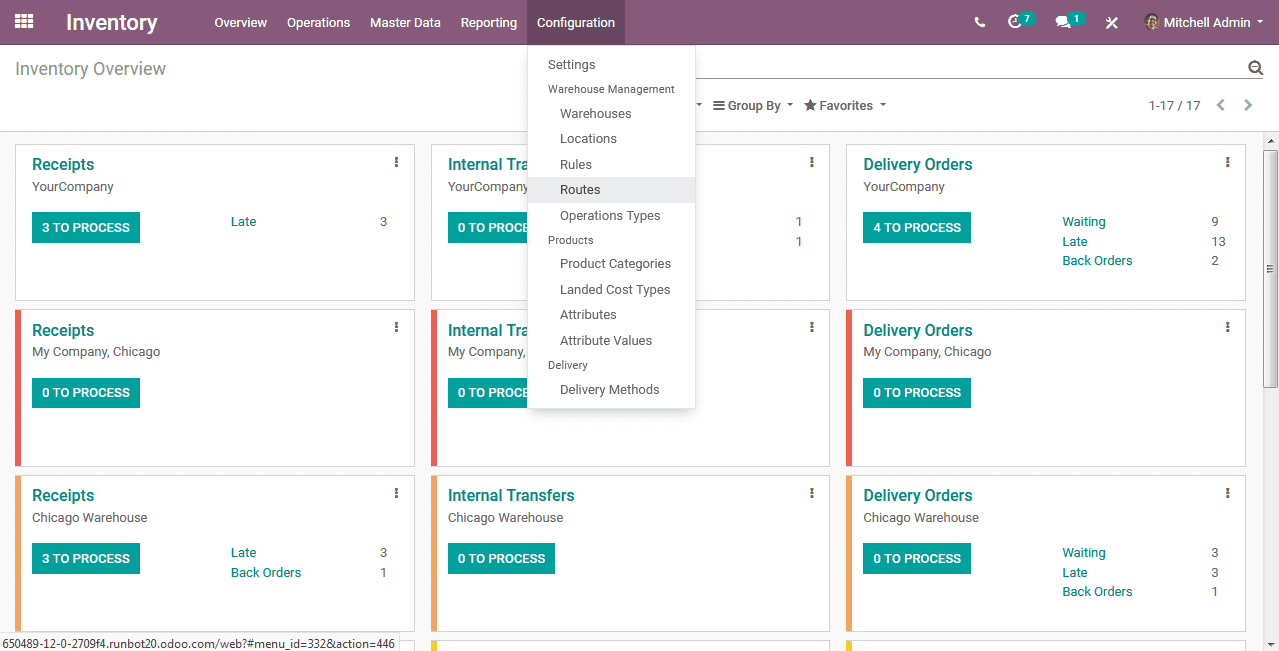This screenshot has height=651, width=1279.
Task: Click 3 TO PROCESS on YourCompany Receipts
Action: 86,227
